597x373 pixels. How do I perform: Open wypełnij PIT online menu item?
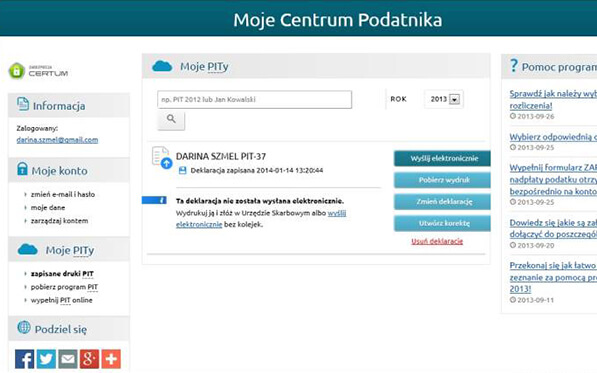click(x=61, y=300)
